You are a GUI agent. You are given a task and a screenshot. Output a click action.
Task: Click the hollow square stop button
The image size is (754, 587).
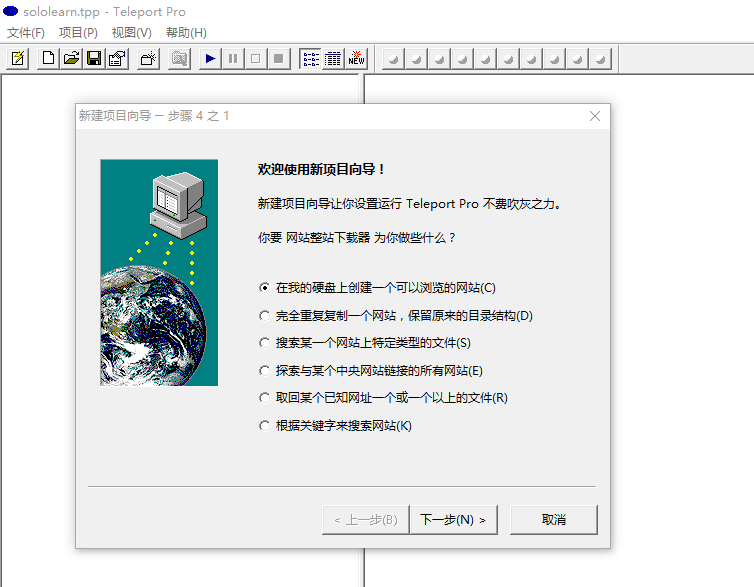(x=256, y=59)
